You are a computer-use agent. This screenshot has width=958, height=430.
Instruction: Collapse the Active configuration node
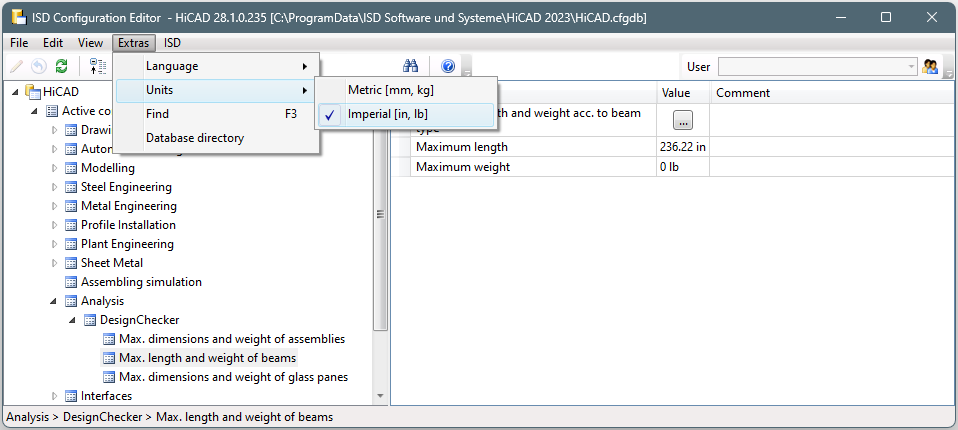point(35,111)
